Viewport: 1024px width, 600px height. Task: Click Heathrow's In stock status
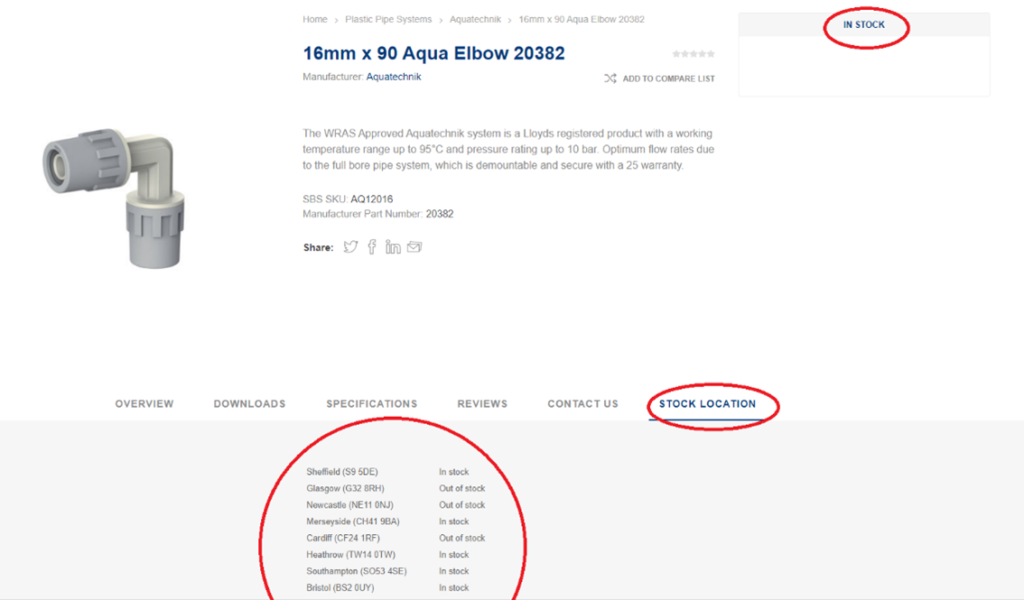click(454, 555)
